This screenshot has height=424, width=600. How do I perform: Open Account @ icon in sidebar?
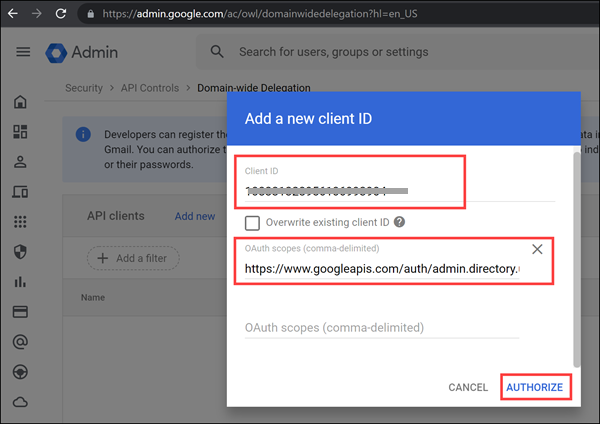click(20, 342)
